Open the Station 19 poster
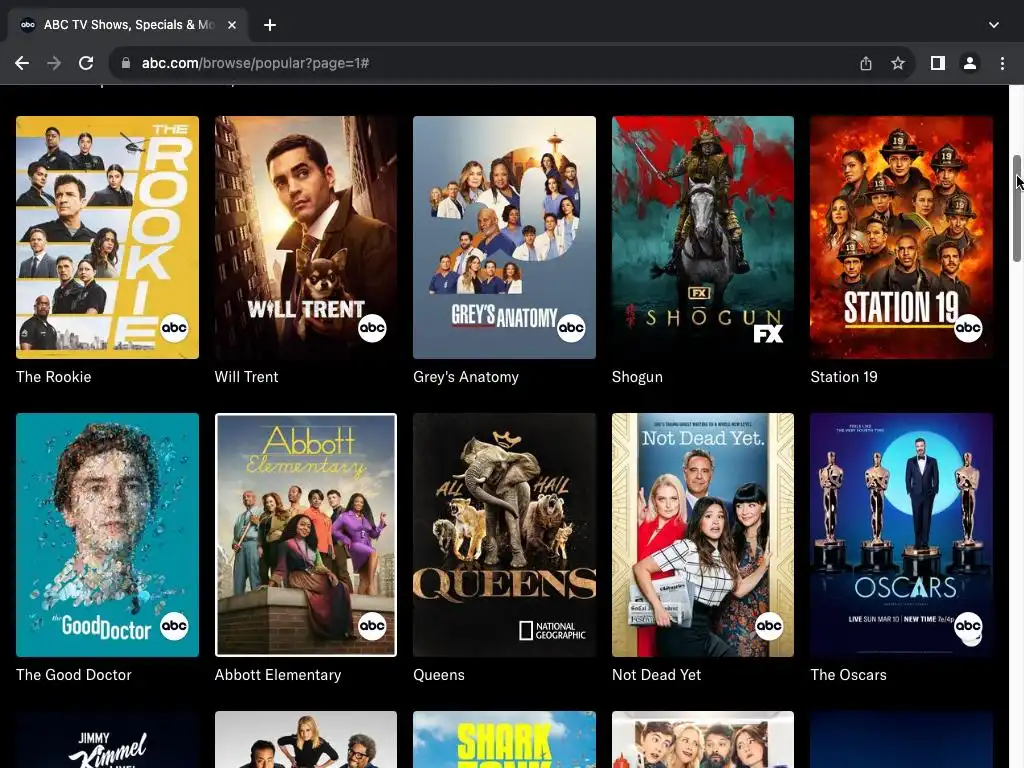Viewport: 1024px width, 768px height. (x=901, y=238)
